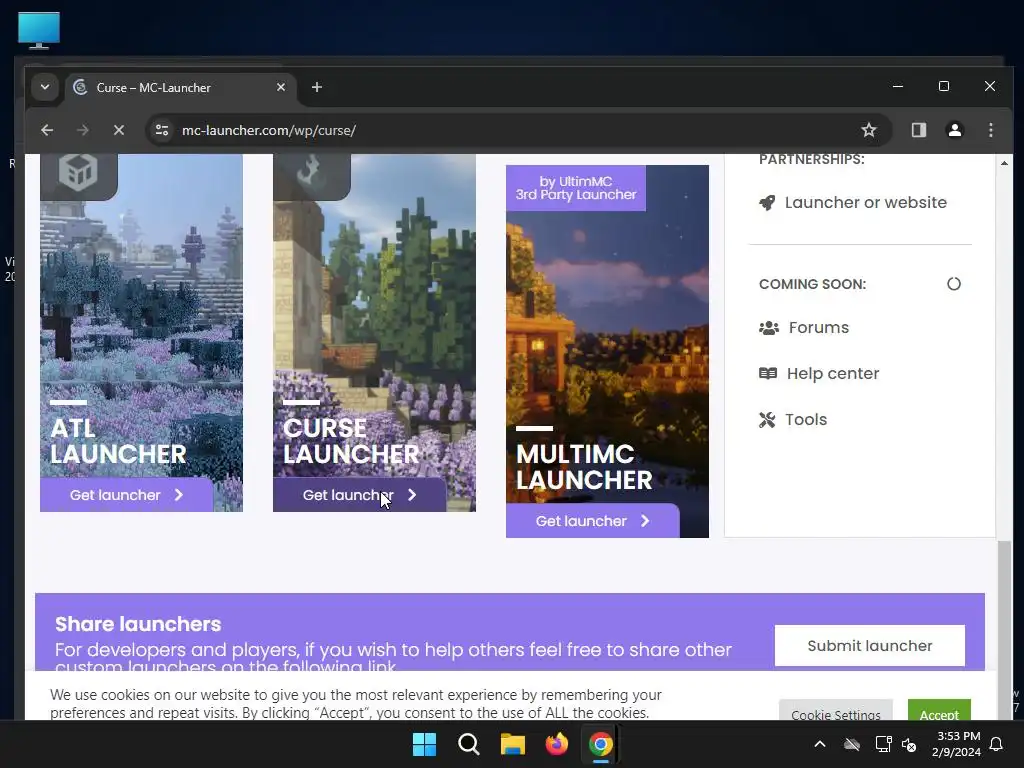Select the This PC desktop icon
1024x768 pixels.
(39, 30)
